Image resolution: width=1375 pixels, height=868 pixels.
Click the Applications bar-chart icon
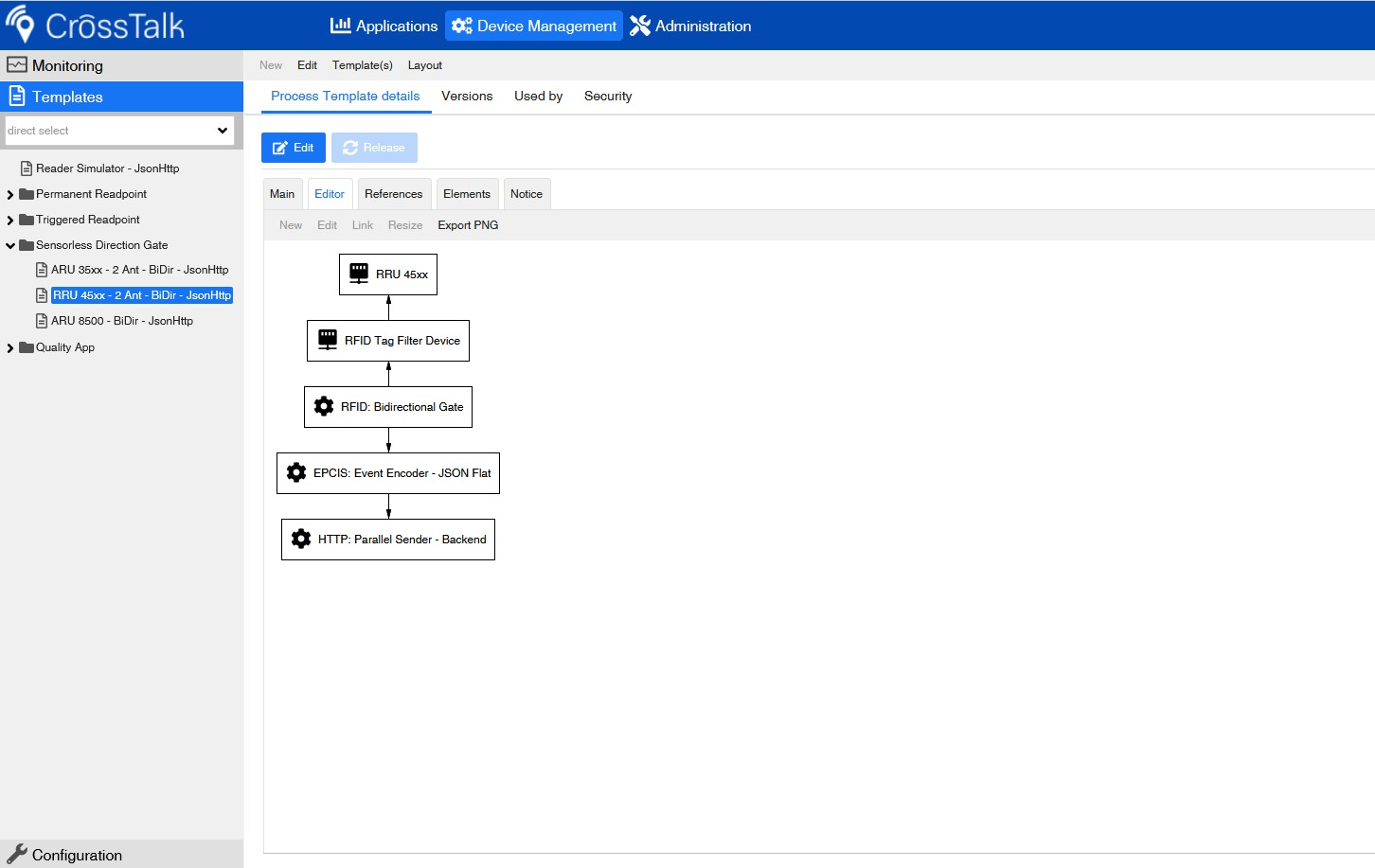pos(340,26)
